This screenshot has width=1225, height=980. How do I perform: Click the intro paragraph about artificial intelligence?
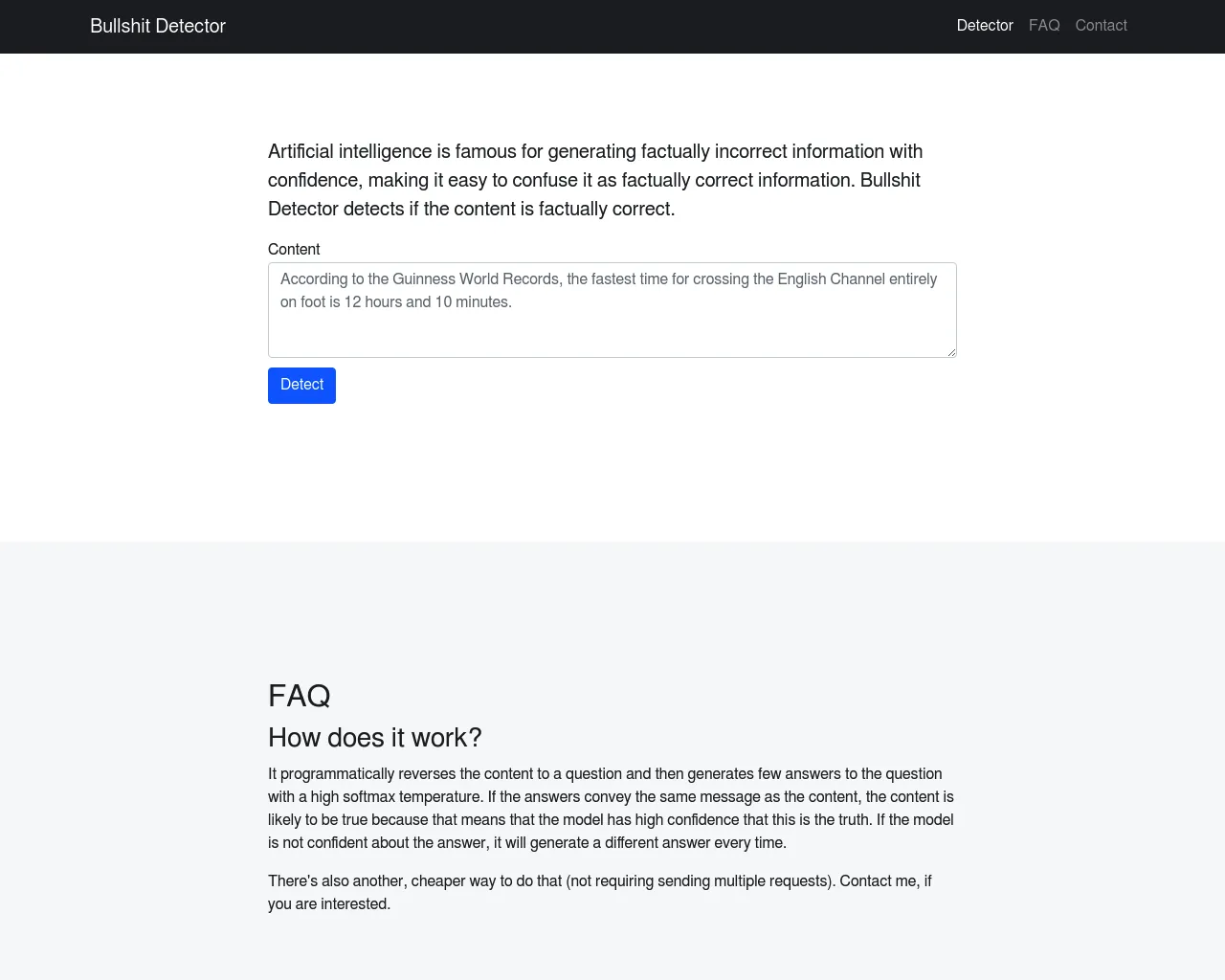coord(593,179)
